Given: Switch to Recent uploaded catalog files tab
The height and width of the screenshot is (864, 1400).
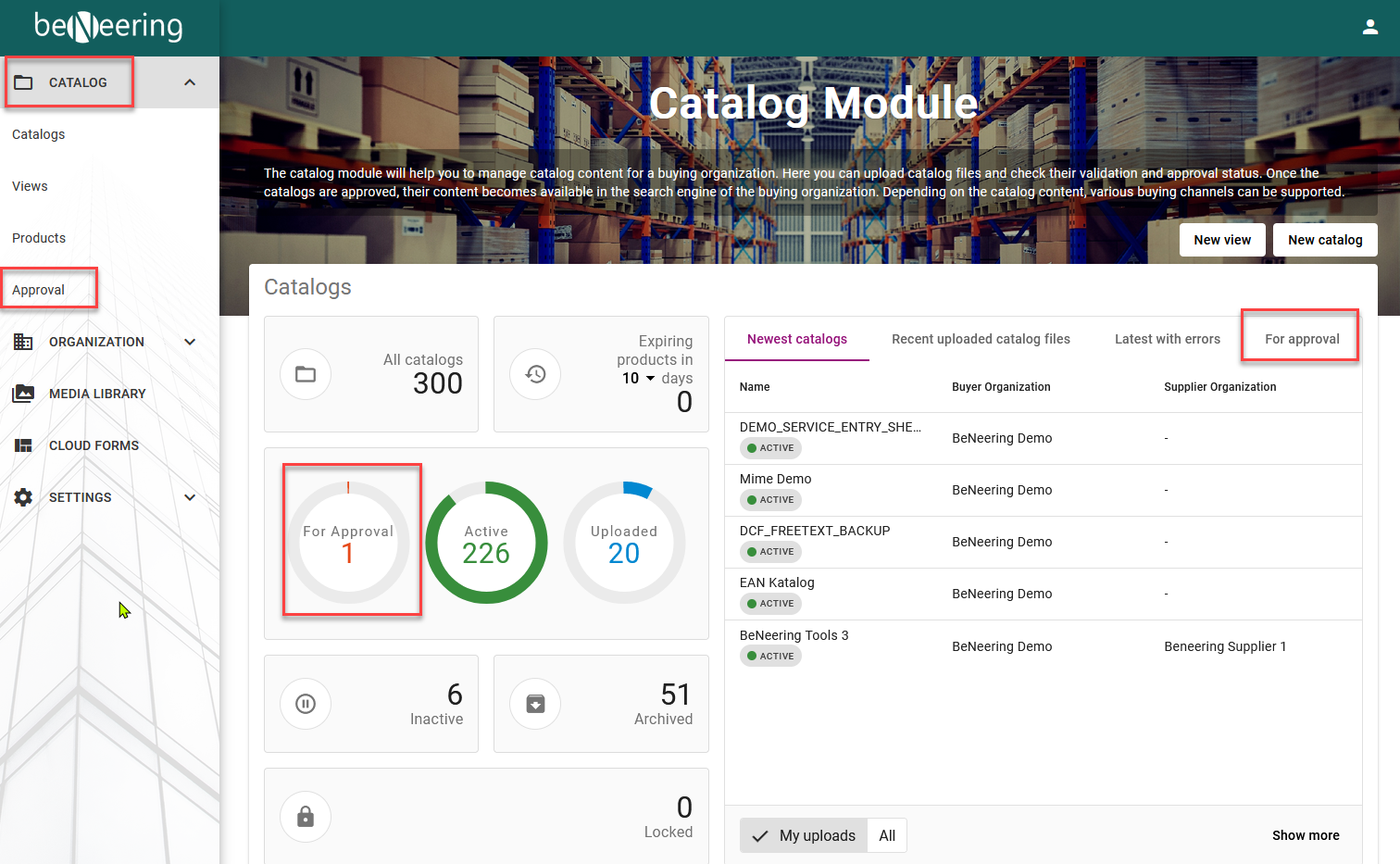Looking at the screenshot, I should point(981,339).
